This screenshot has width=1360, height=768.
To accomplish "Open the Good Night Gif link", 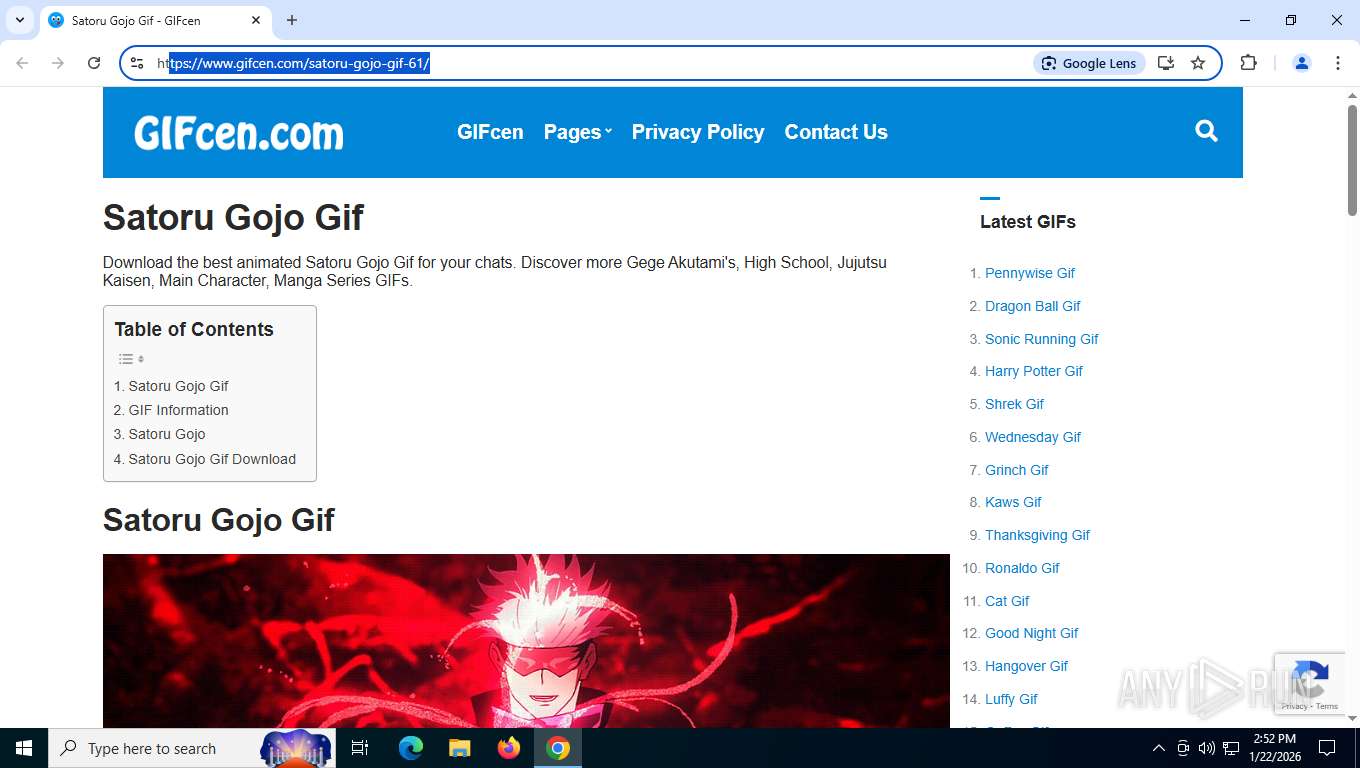I will pos(1032,633).
